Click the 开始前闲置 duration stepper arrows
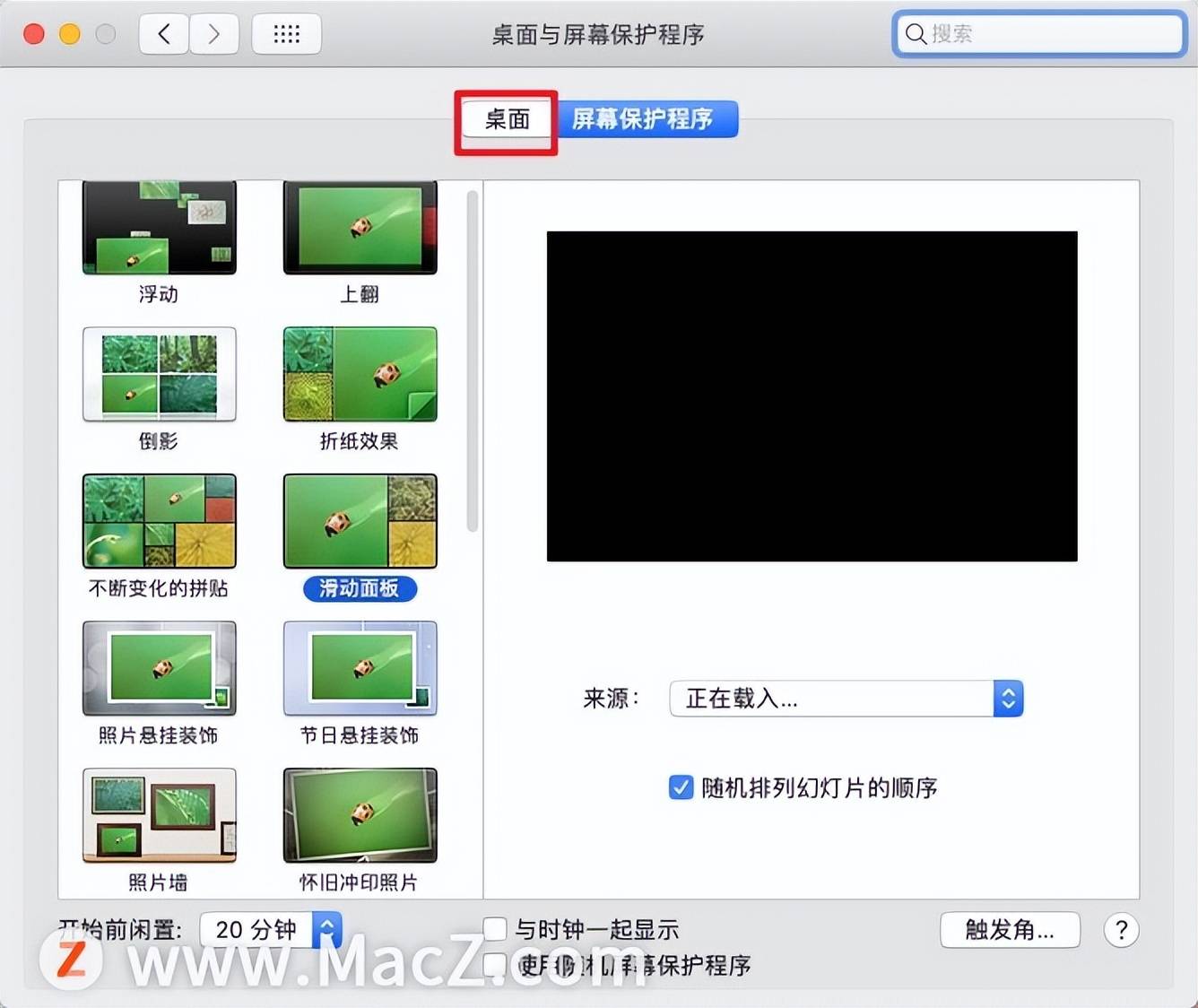Viewport: 1198px width, 1008px height. (x=326, y=930)
